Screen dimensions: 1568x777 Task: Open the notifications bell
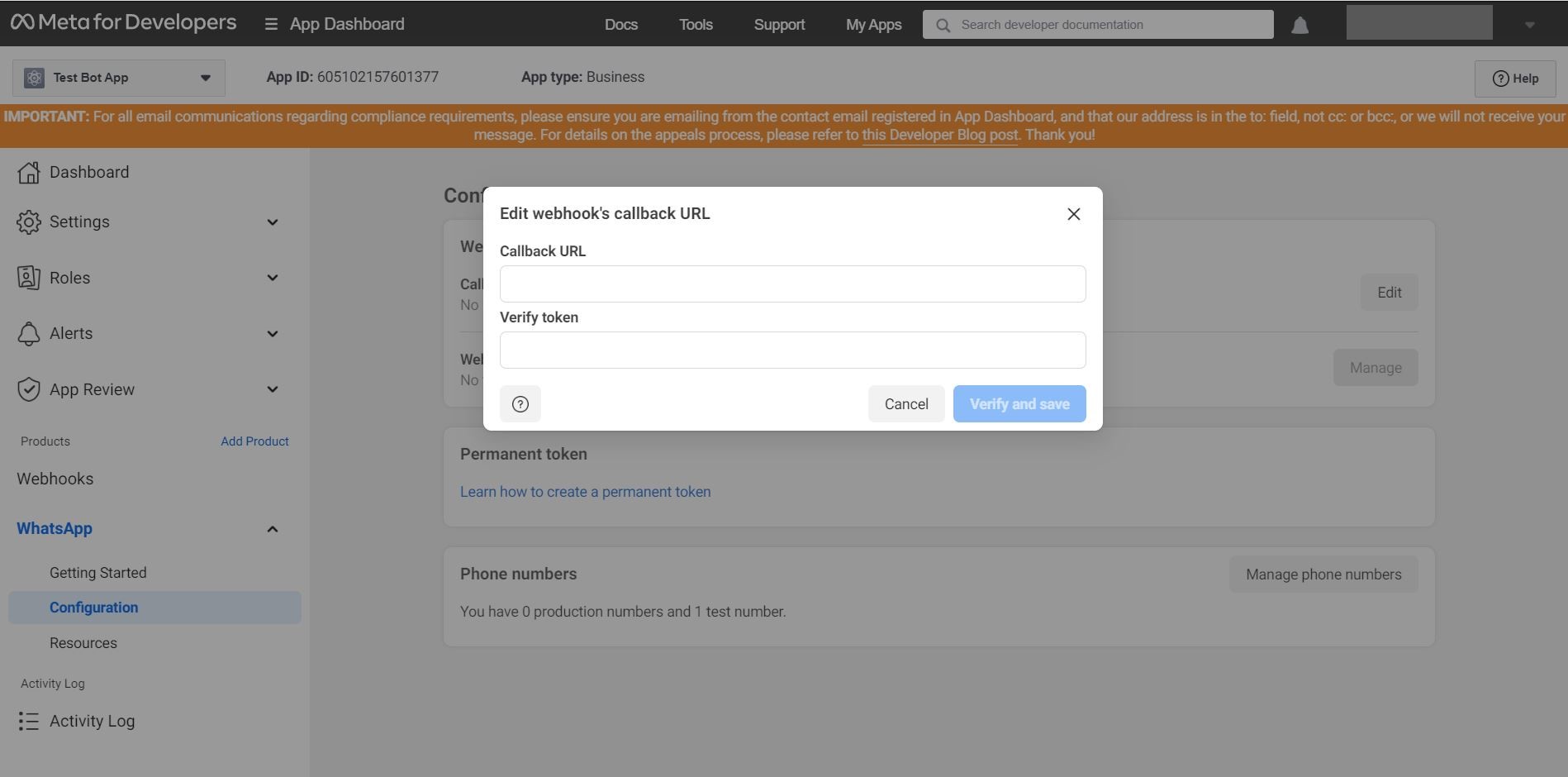click(1300, 25)
